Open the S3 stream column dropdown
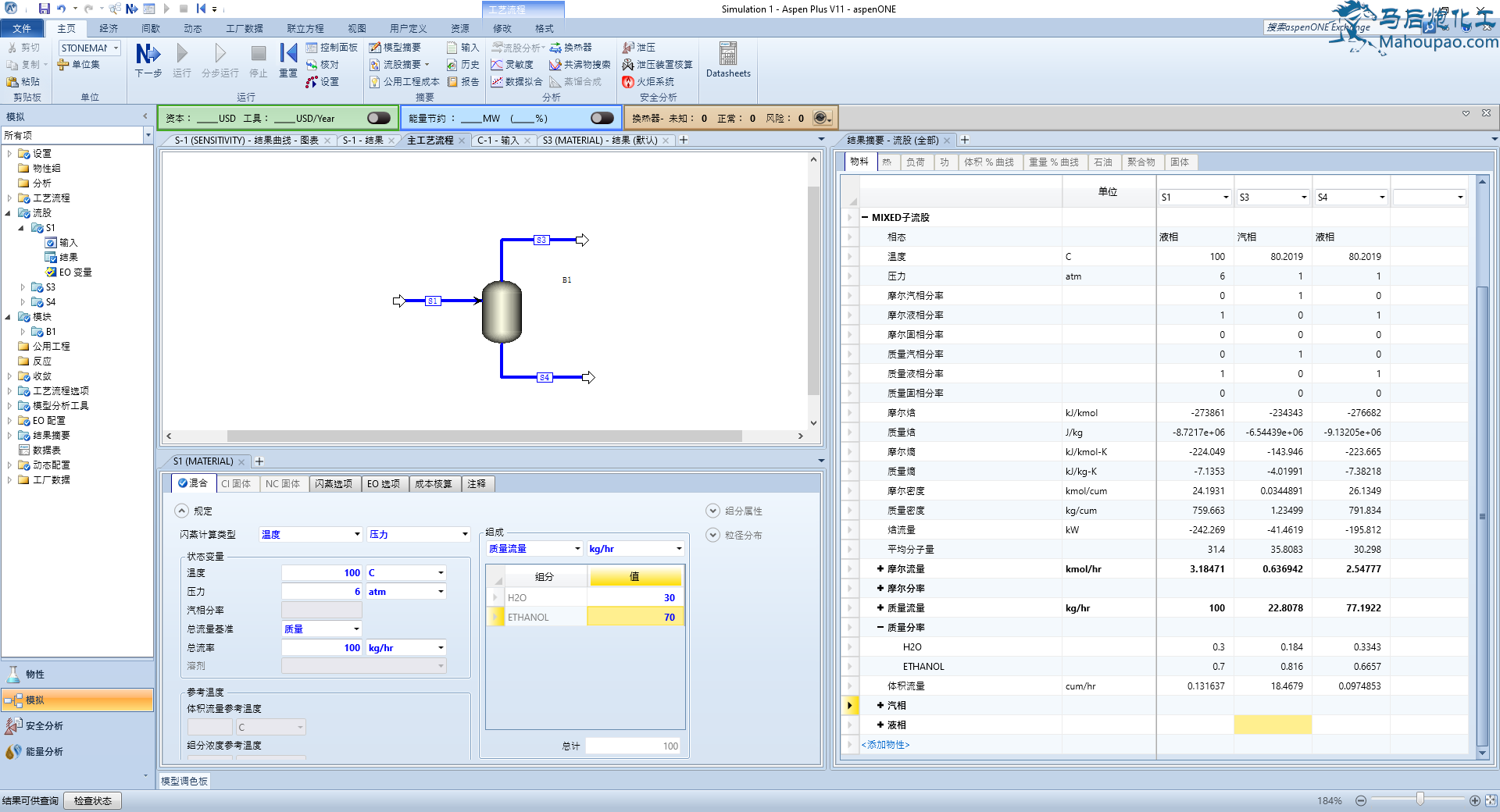This screenshot has height=812, width=1500. click(x=1304, y=198)
